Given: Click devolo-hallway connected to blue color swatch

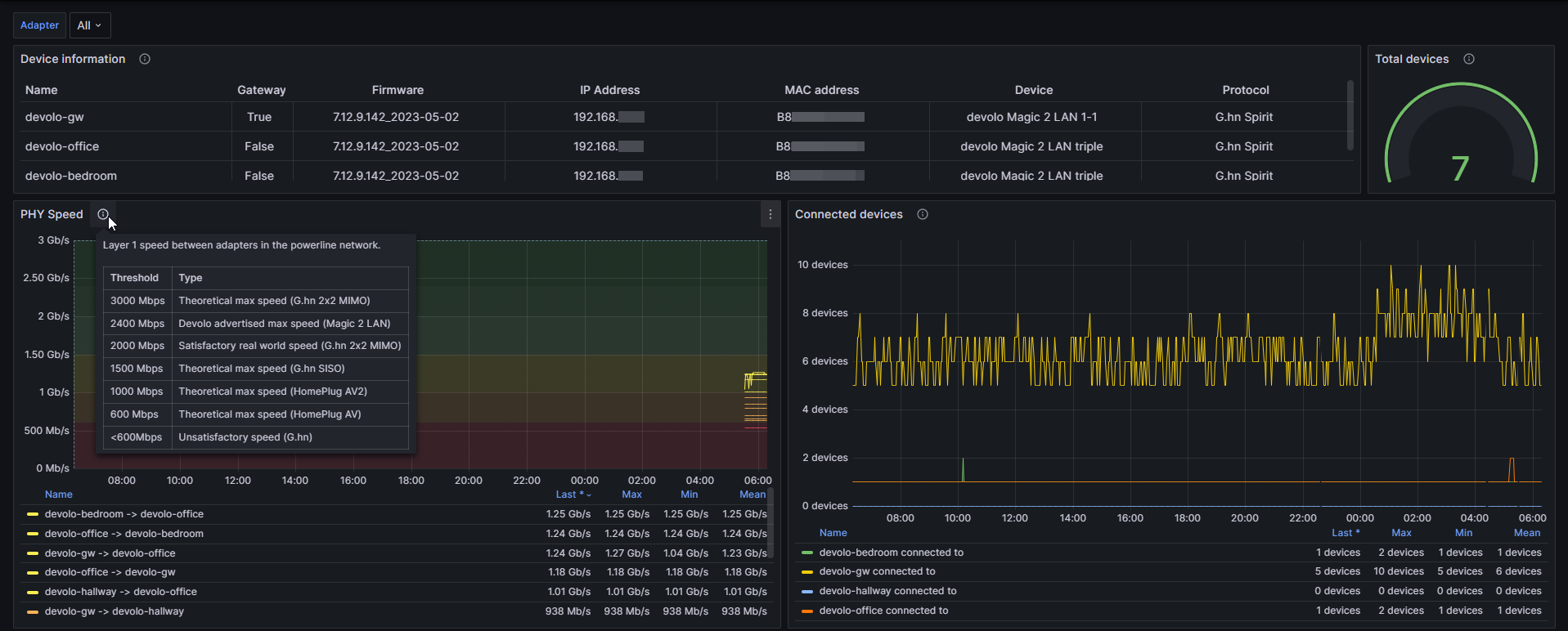Looking at the screenshot, I should pyautogui.click(x=807, y=591).
